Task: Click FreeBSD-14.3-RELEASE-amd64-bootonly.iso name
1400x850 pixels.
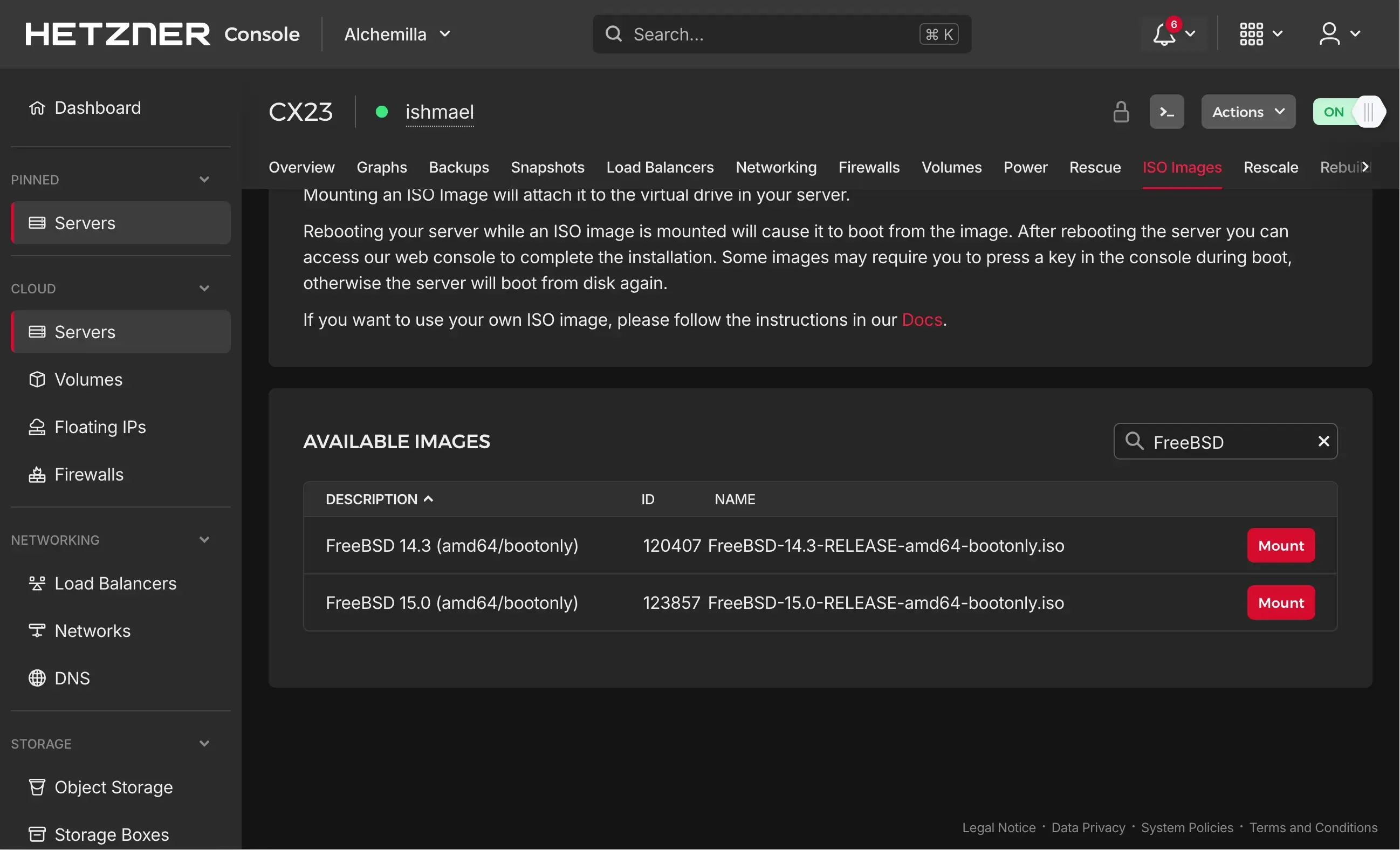Action: coord(886,545)
